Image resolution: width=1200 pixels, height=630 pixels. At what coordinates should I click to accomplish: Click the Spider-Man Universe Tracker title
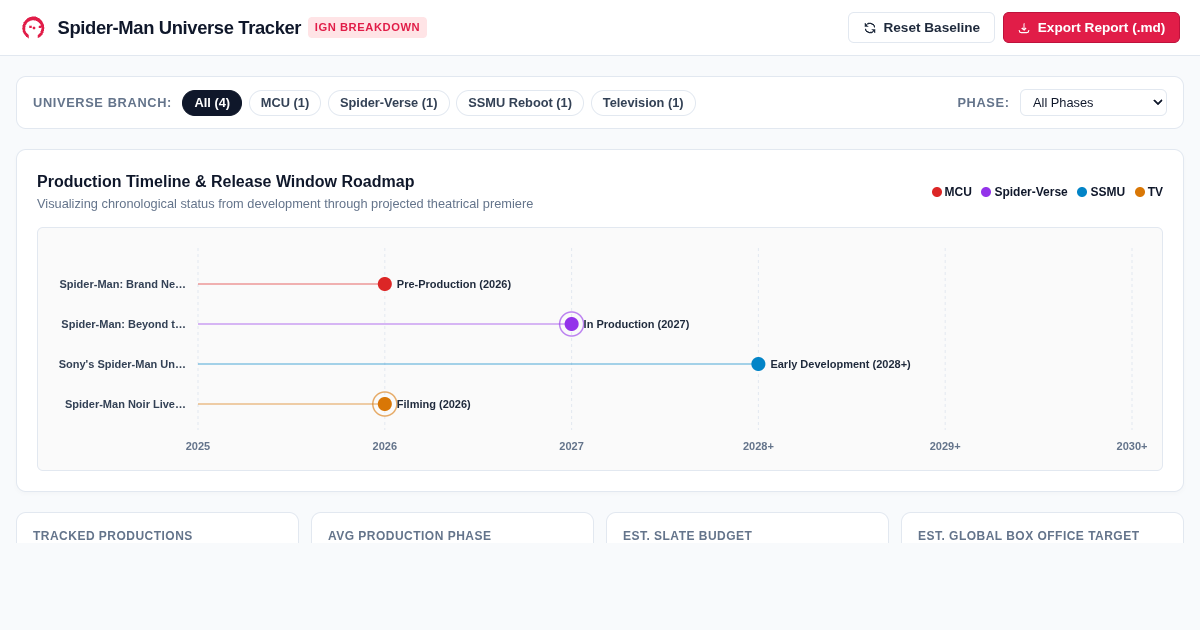click(x=179, y=28)
